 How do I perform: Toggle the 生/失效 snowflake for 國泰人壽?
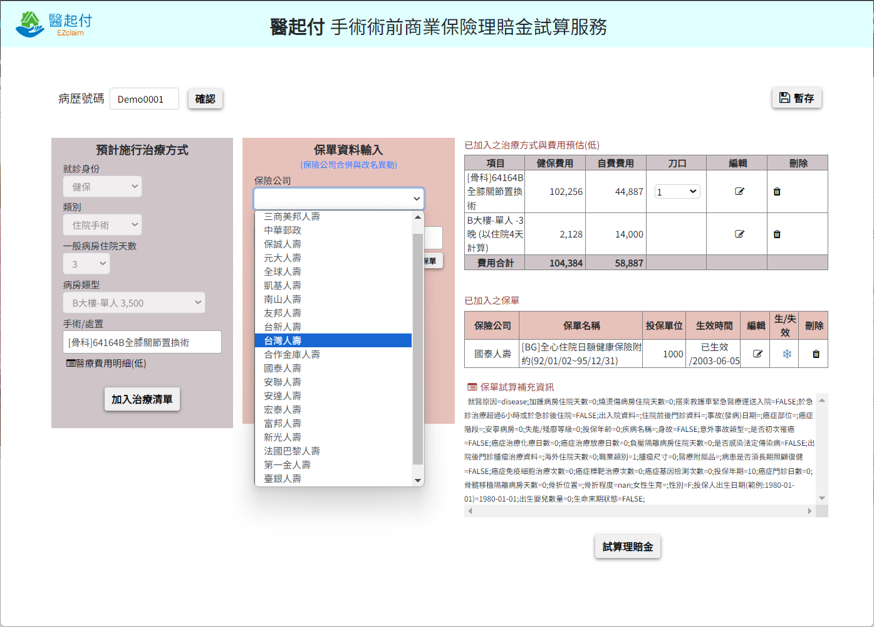786,354
